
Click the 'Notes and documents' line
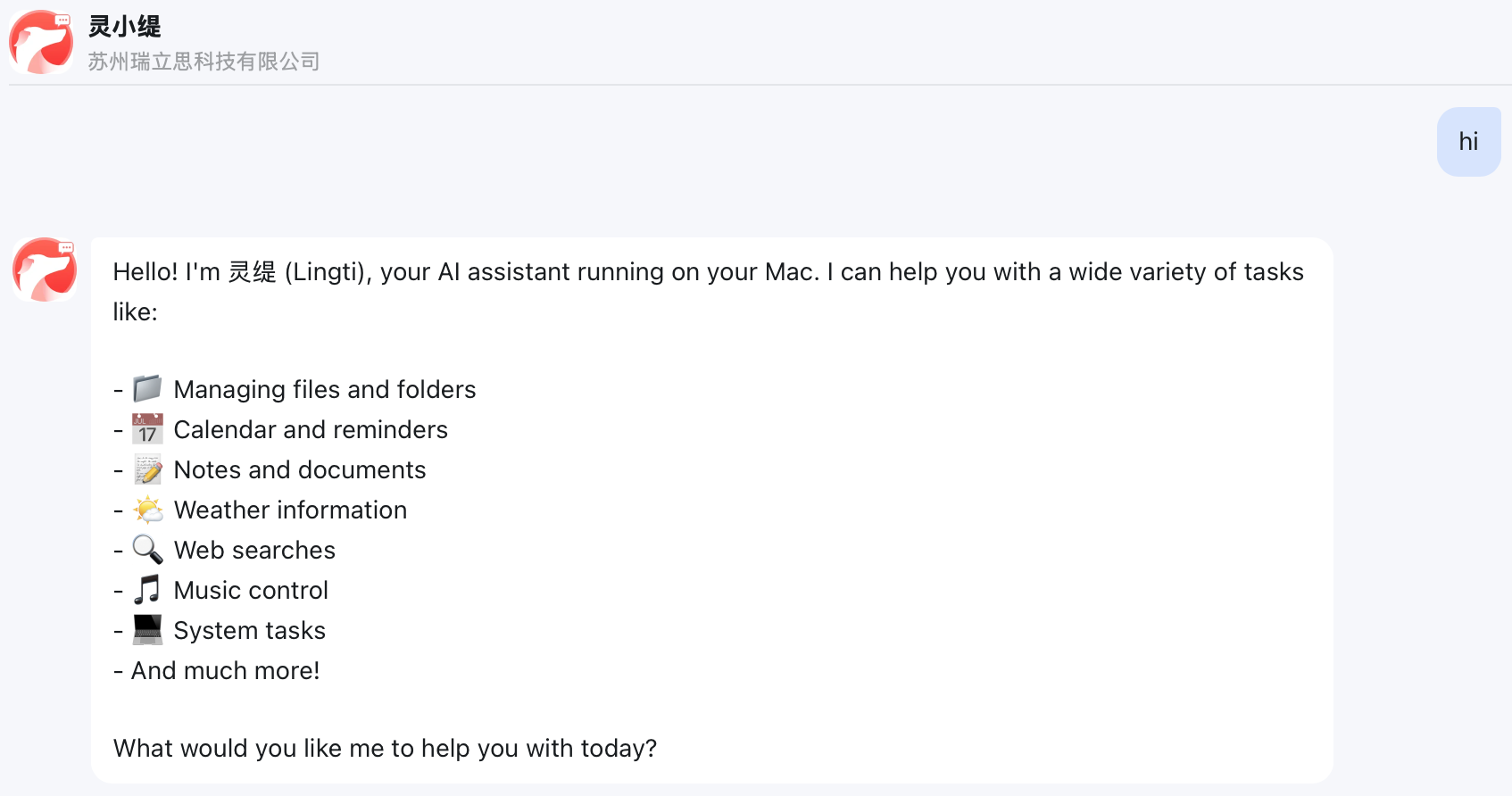[299, 470]
